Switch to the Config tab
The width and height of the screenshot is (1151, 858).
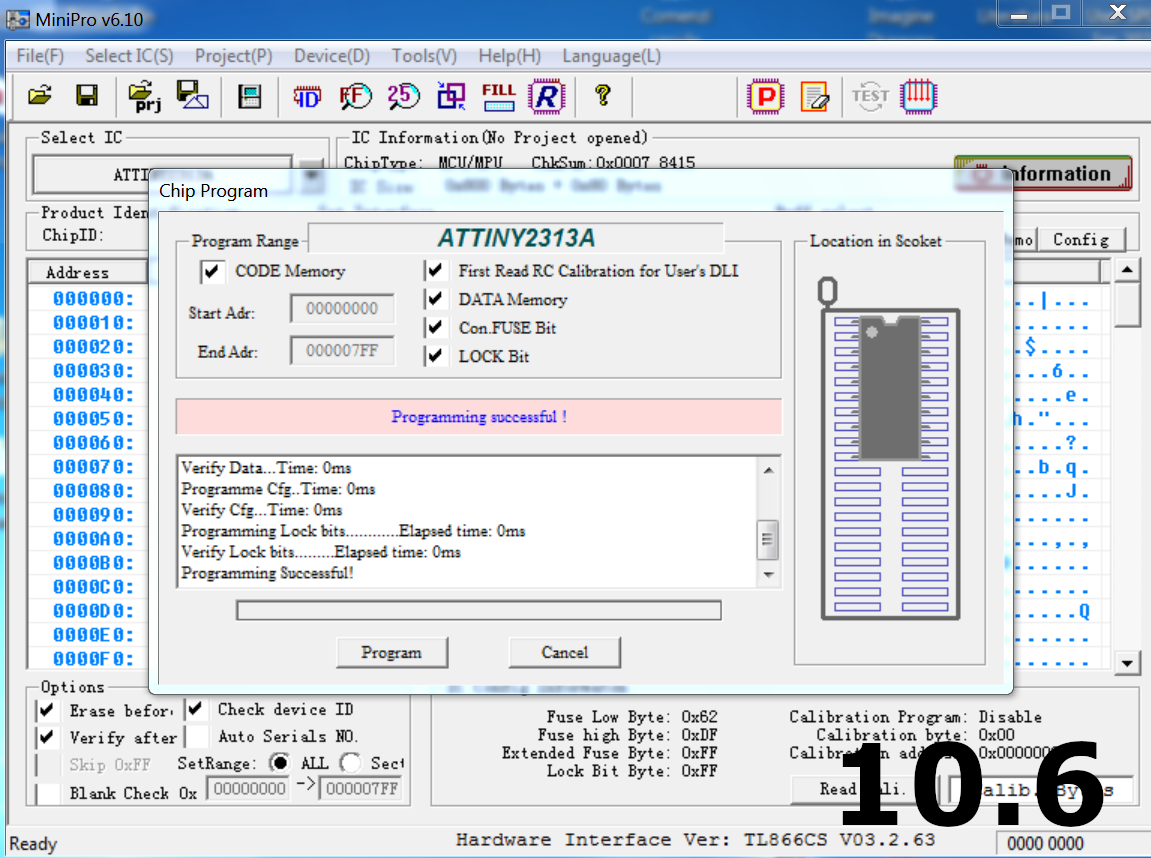(x=1081, y=239)
